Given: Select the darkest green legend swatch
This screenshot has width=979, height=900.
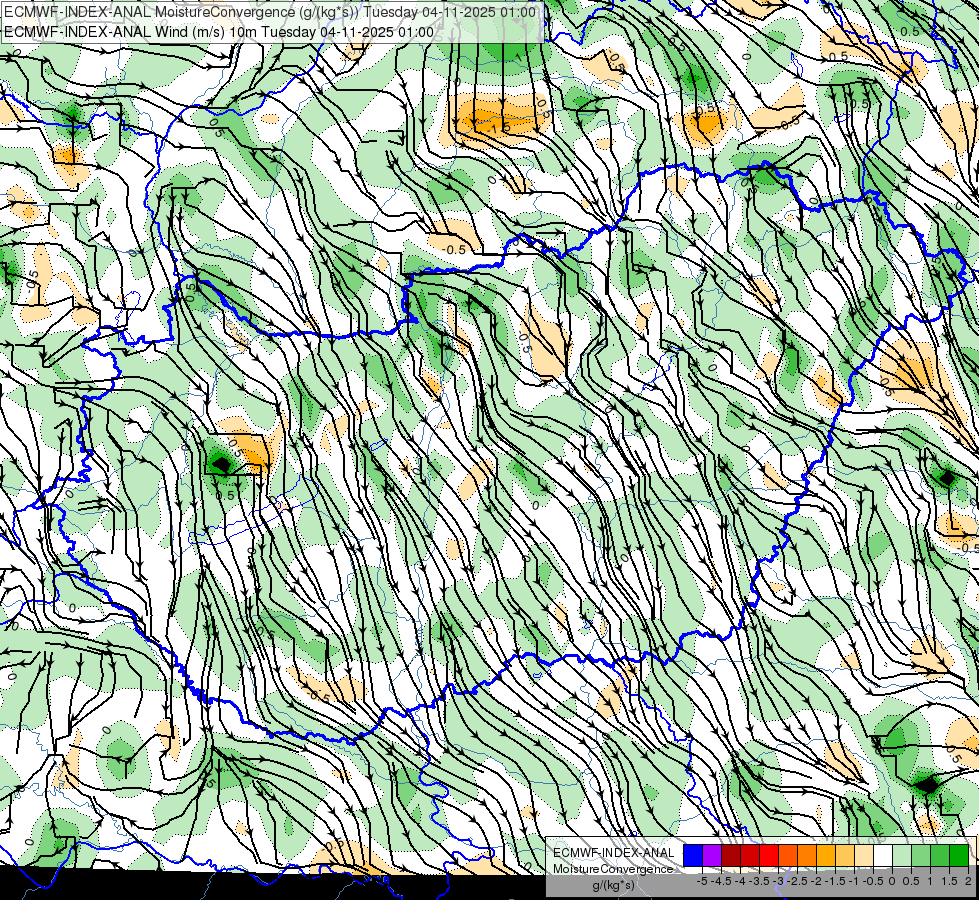Looking at the screenshot, I should 959,855.
